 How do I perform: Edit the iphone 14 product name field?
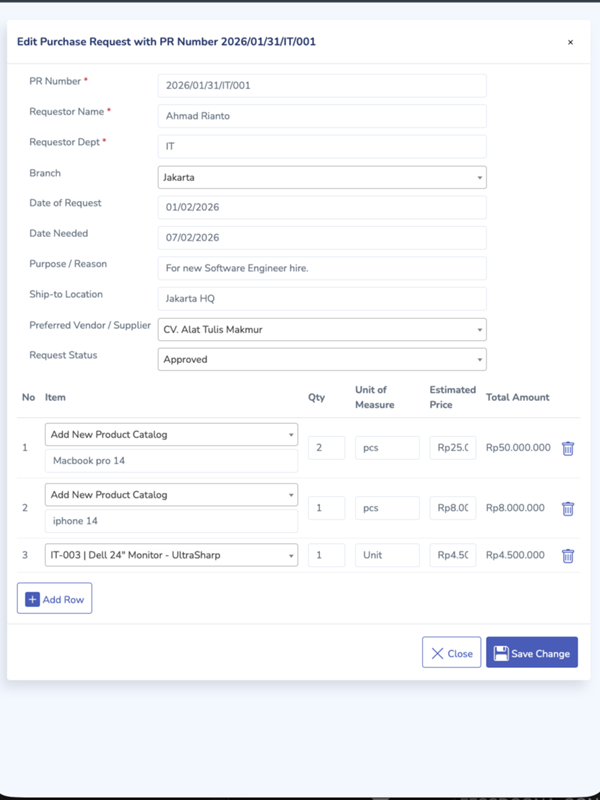coord(171,521)
